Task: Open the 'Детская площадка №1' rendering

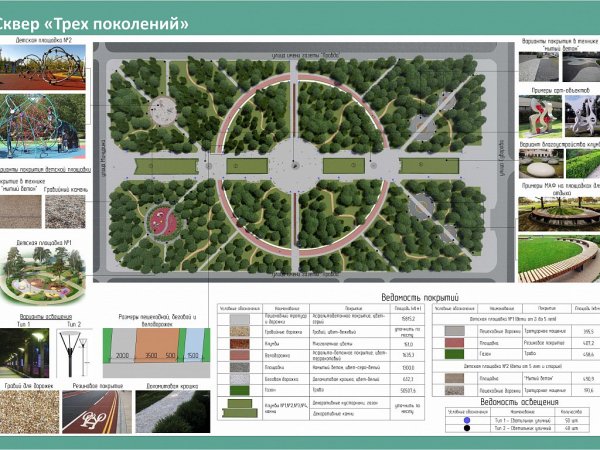Action: (x=43, y=276)
